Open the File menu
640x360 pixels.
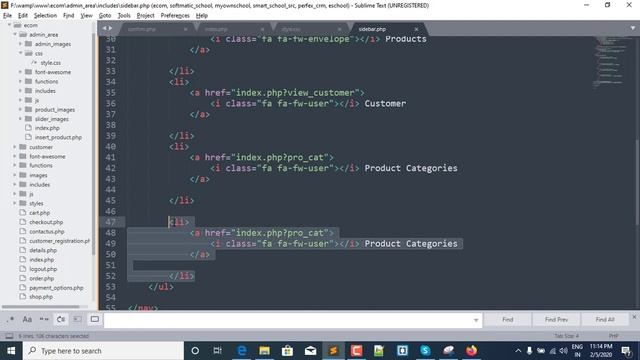pos(7,16)
